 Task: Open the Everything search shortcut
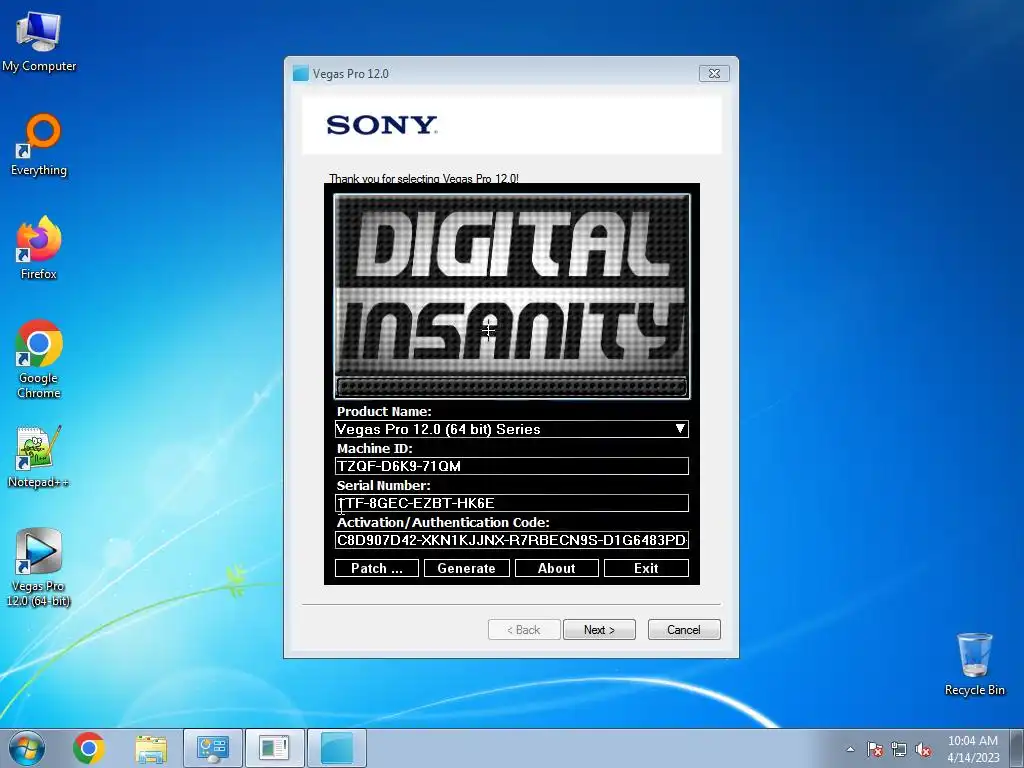coord(39,145)
